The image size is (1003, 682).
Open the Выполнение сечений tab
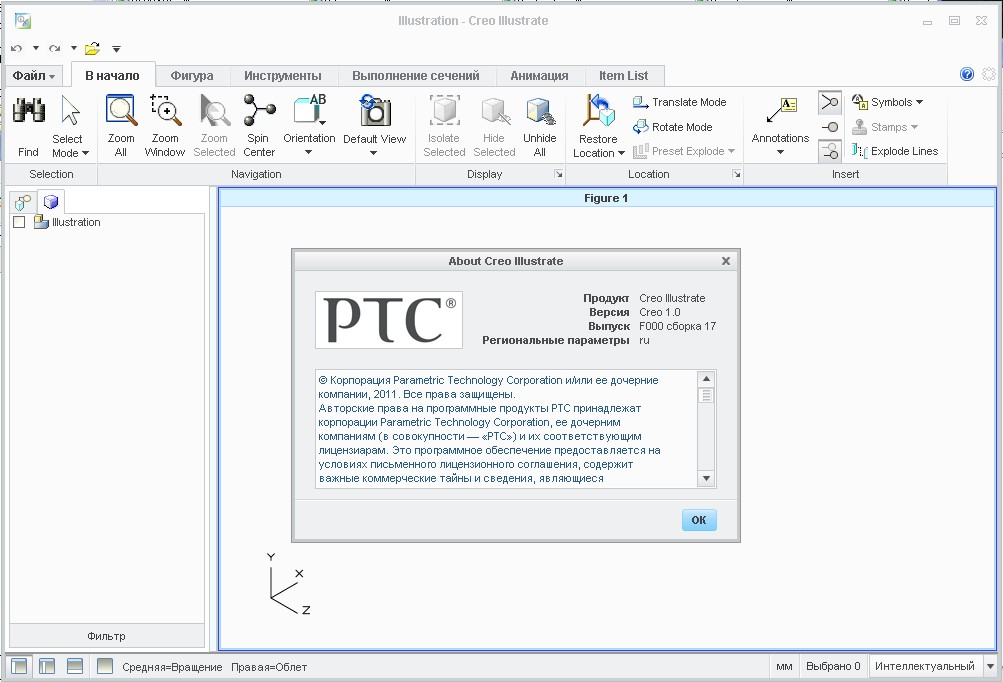(x=416, y=75)
